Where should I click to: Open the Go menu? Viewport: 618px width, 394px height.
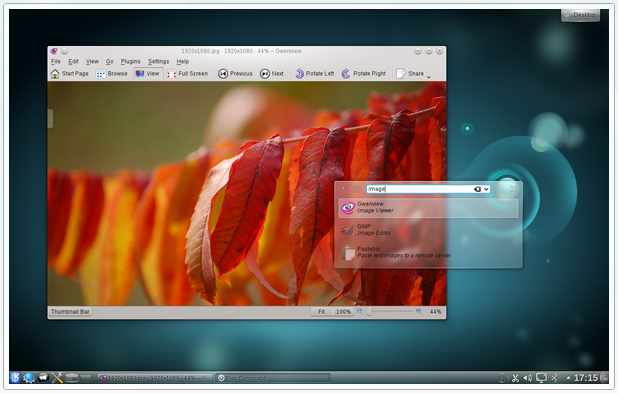[x=110, y=61]
